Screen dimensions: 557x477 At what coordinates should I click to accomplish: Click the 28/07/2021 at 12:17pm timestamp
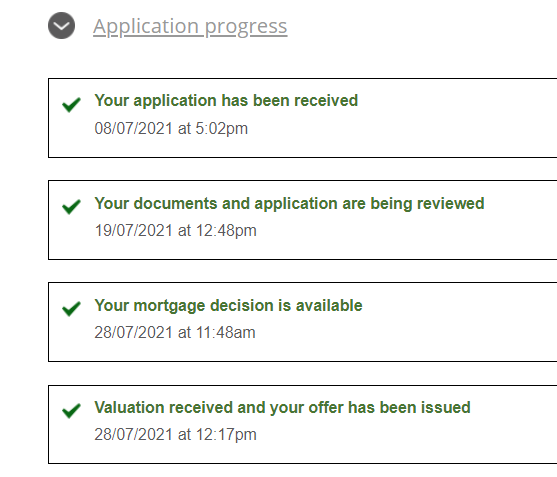(175, 434)
